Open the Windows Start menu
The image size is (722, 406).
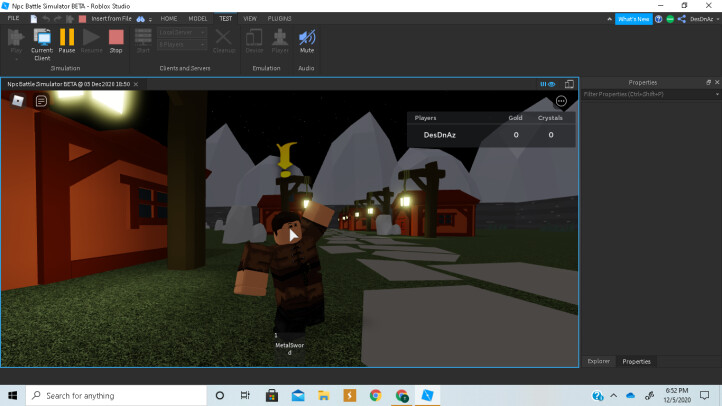(12, 395)
